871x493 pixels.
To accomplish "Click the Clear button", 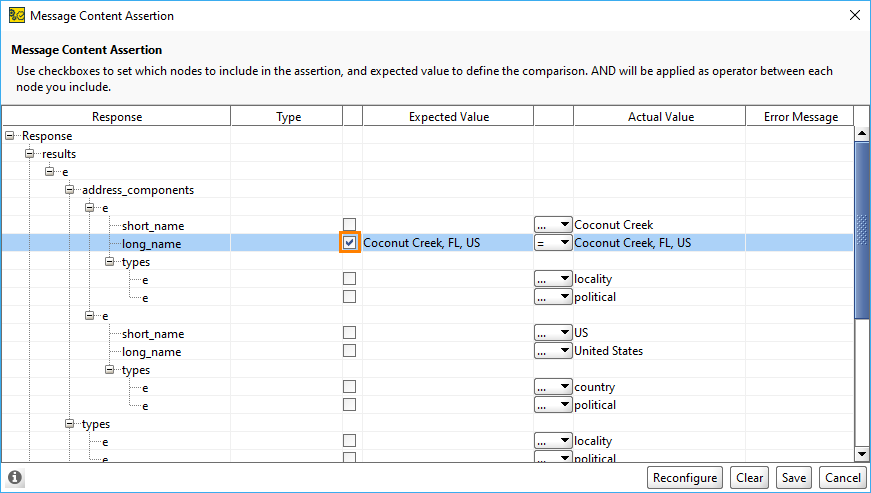I will click(x=749, y=477).
